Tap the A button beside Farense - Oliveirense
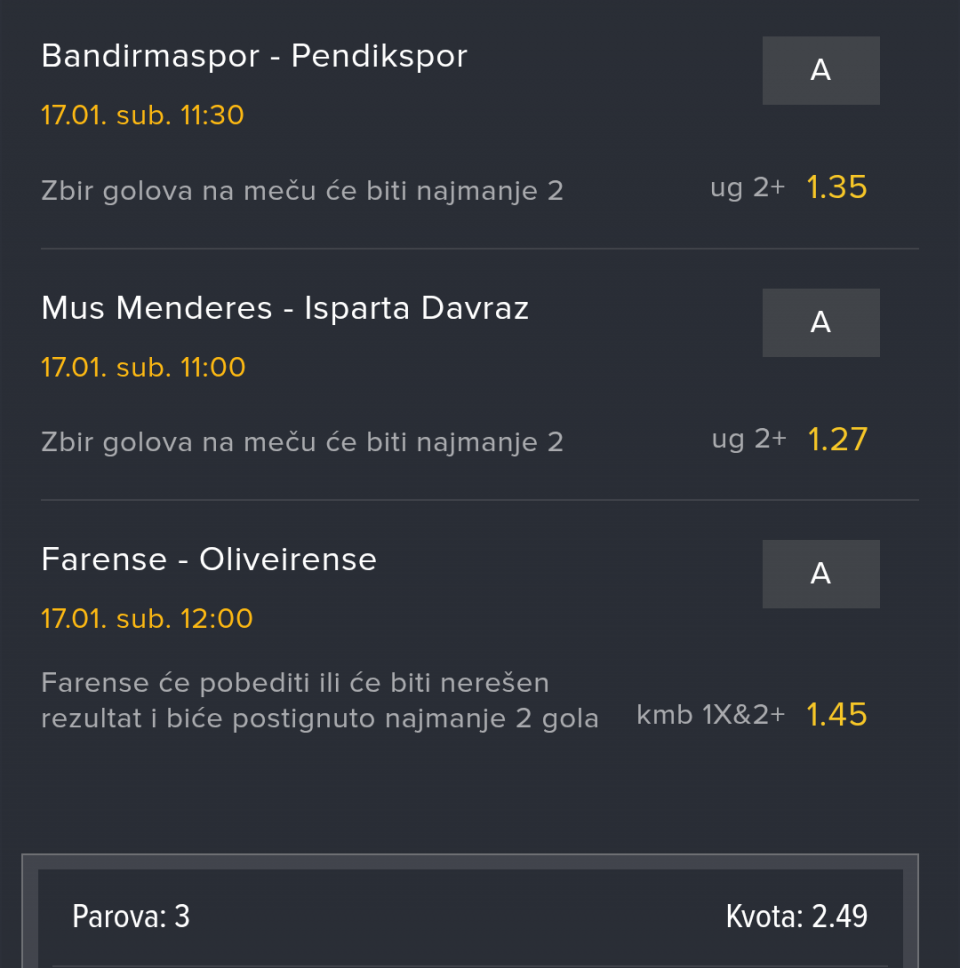Image resolution: width=960 pixels, height=968 pixels. [820, 574]
